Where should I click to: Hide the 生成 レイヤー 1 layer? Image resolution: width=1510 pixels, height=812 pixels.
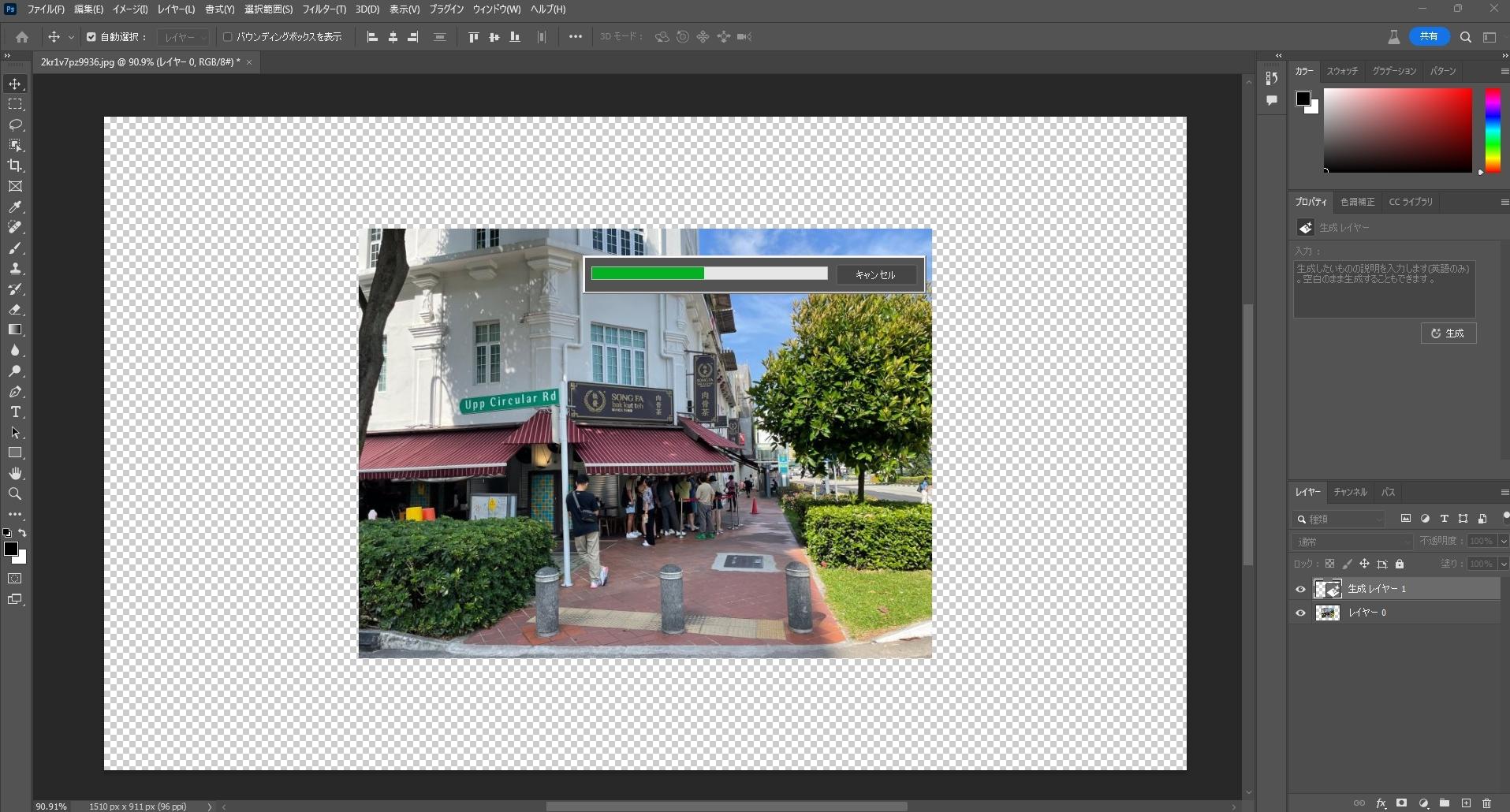tap(1300, 589)
